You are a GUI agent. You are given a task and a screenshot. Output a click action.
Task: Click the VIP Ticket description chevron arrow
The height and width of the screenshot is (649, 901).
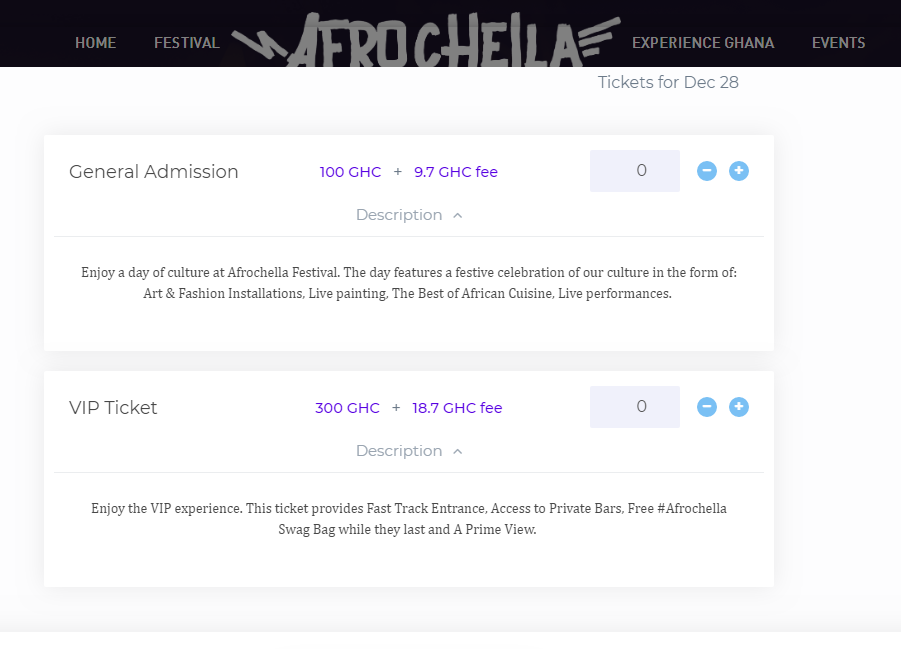point(458,451)
